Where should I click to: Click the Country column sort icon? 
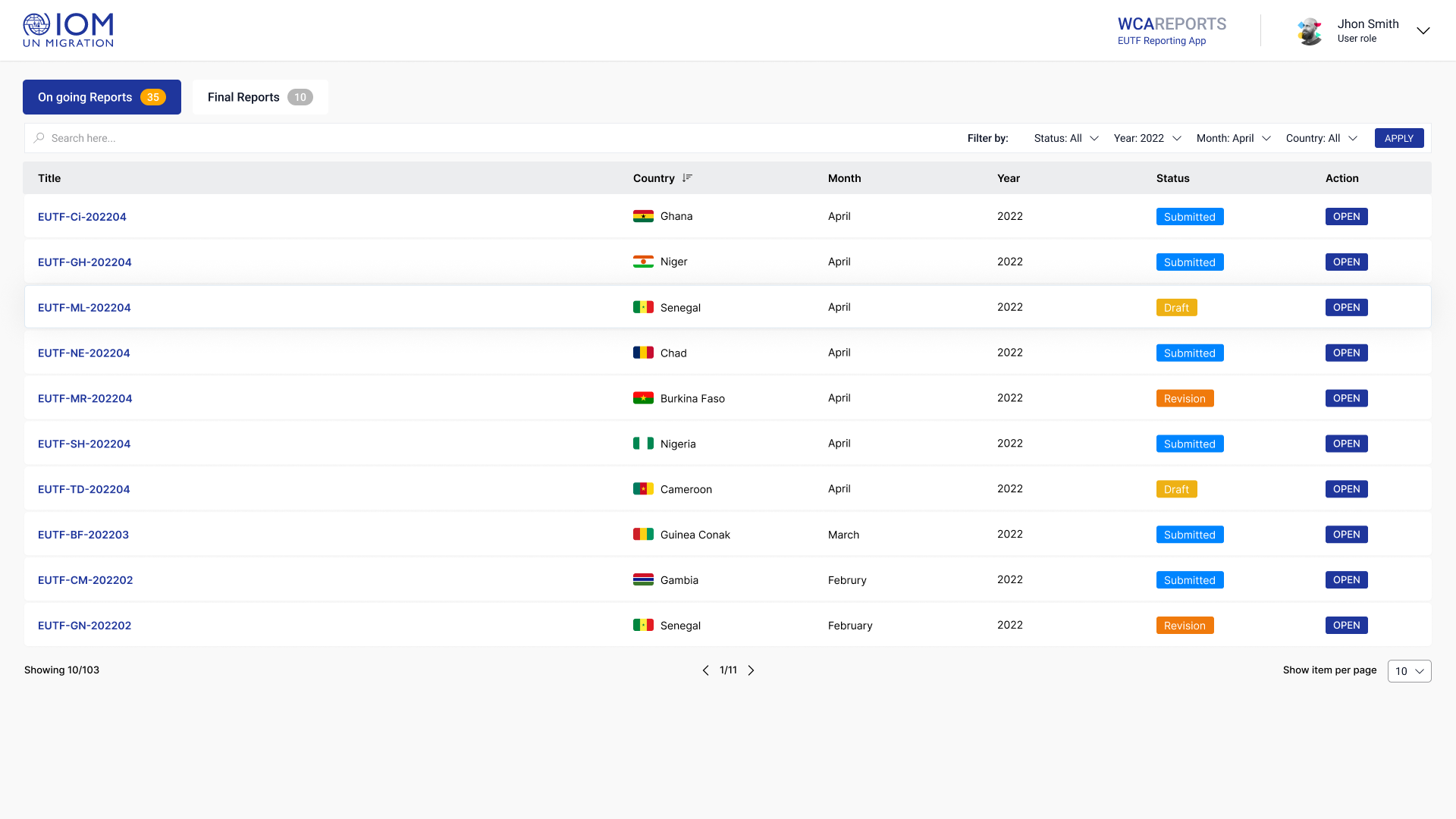click(687, 178)
